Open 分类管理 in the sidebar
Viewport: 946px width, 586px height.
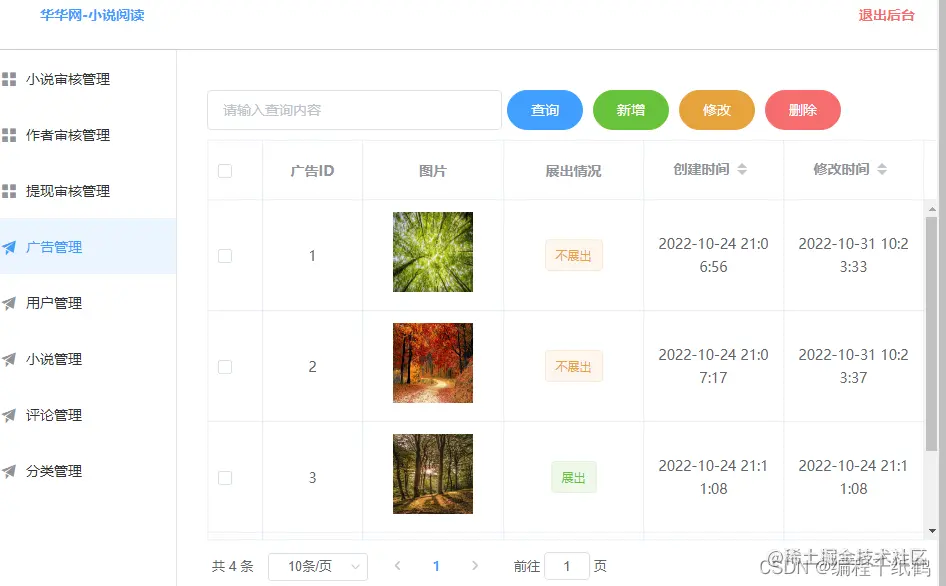(x=88, y=471)
